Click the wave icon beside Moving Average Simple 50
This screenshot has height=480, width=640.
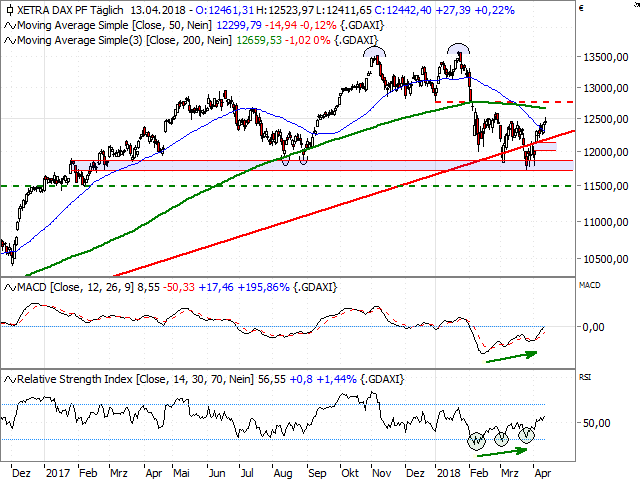10,26
